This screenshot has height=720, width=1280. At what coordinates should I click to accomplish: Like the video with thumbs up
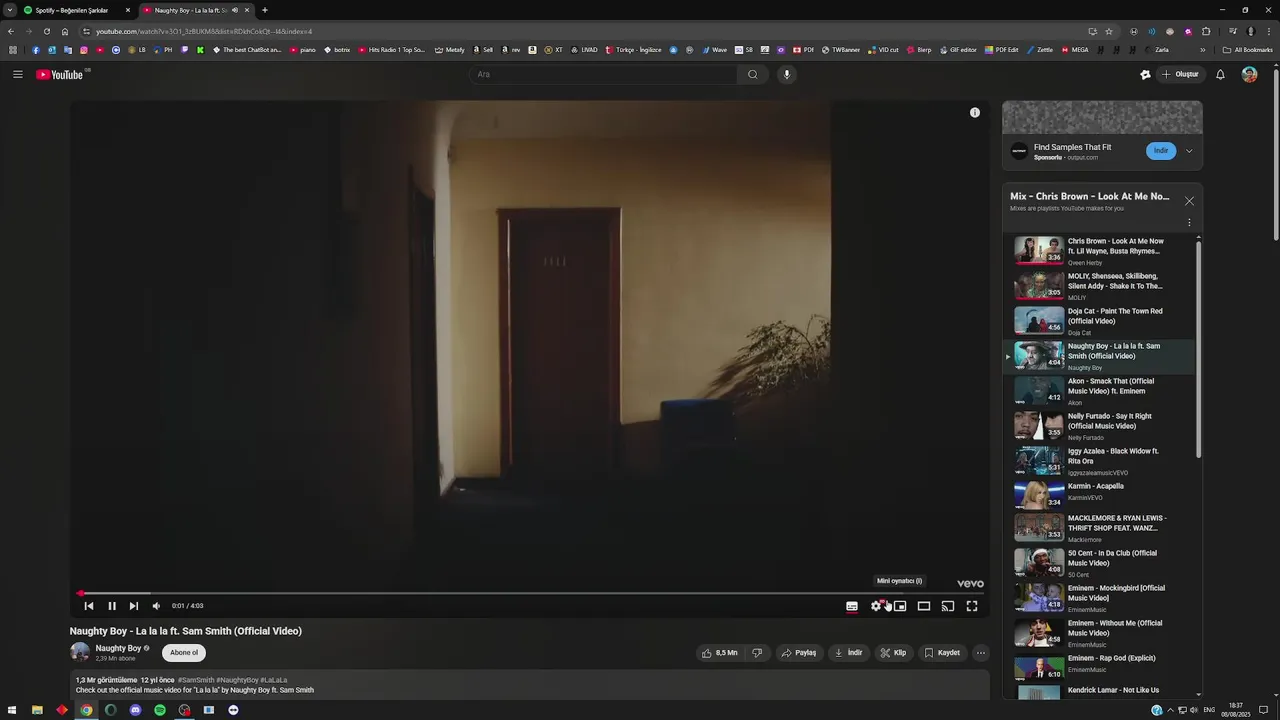(x=720, y=653)
